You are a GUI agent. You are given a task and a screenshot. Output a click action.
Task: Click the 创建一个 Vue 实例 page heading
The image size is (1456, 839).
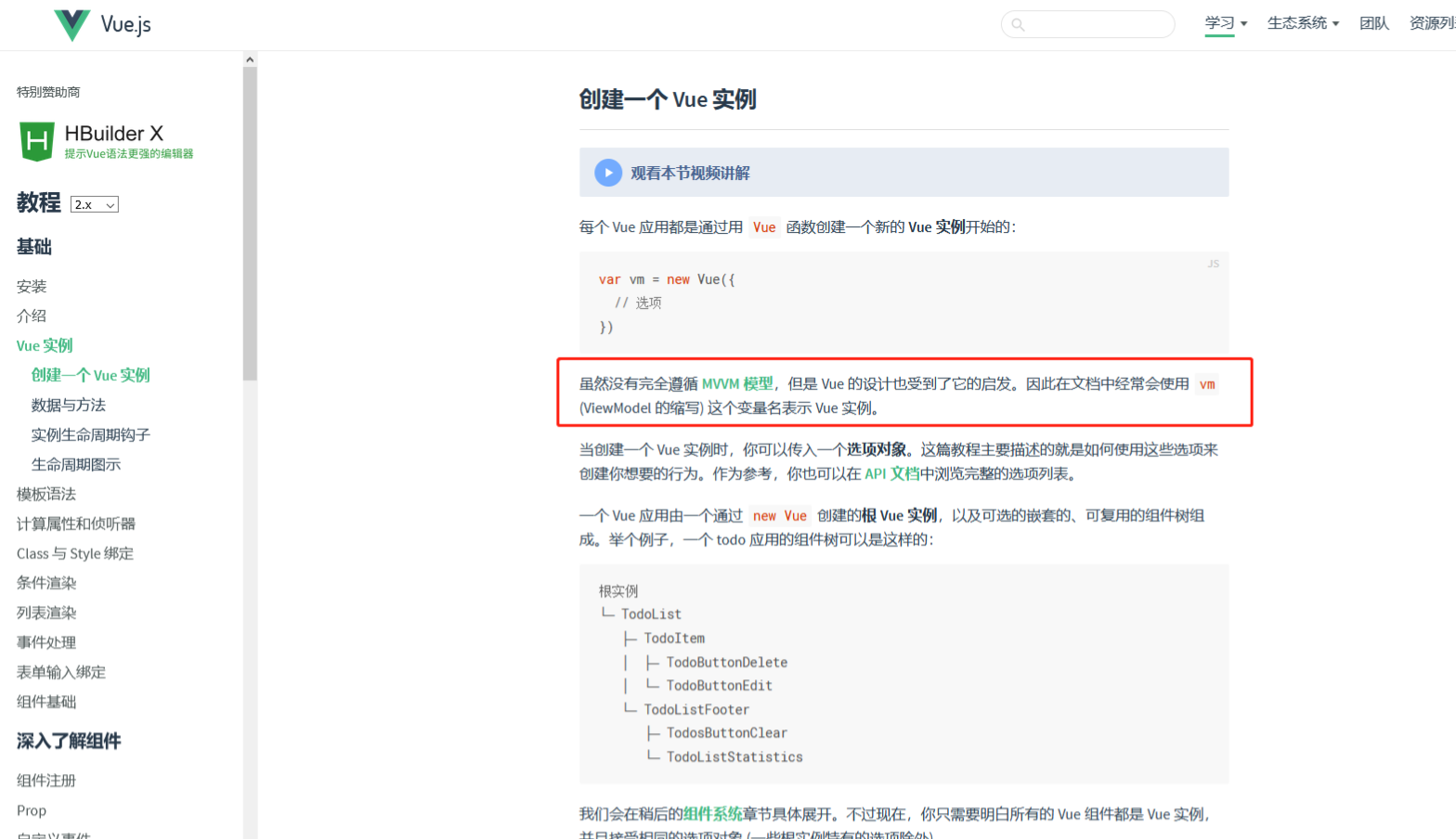coord(668,99)
